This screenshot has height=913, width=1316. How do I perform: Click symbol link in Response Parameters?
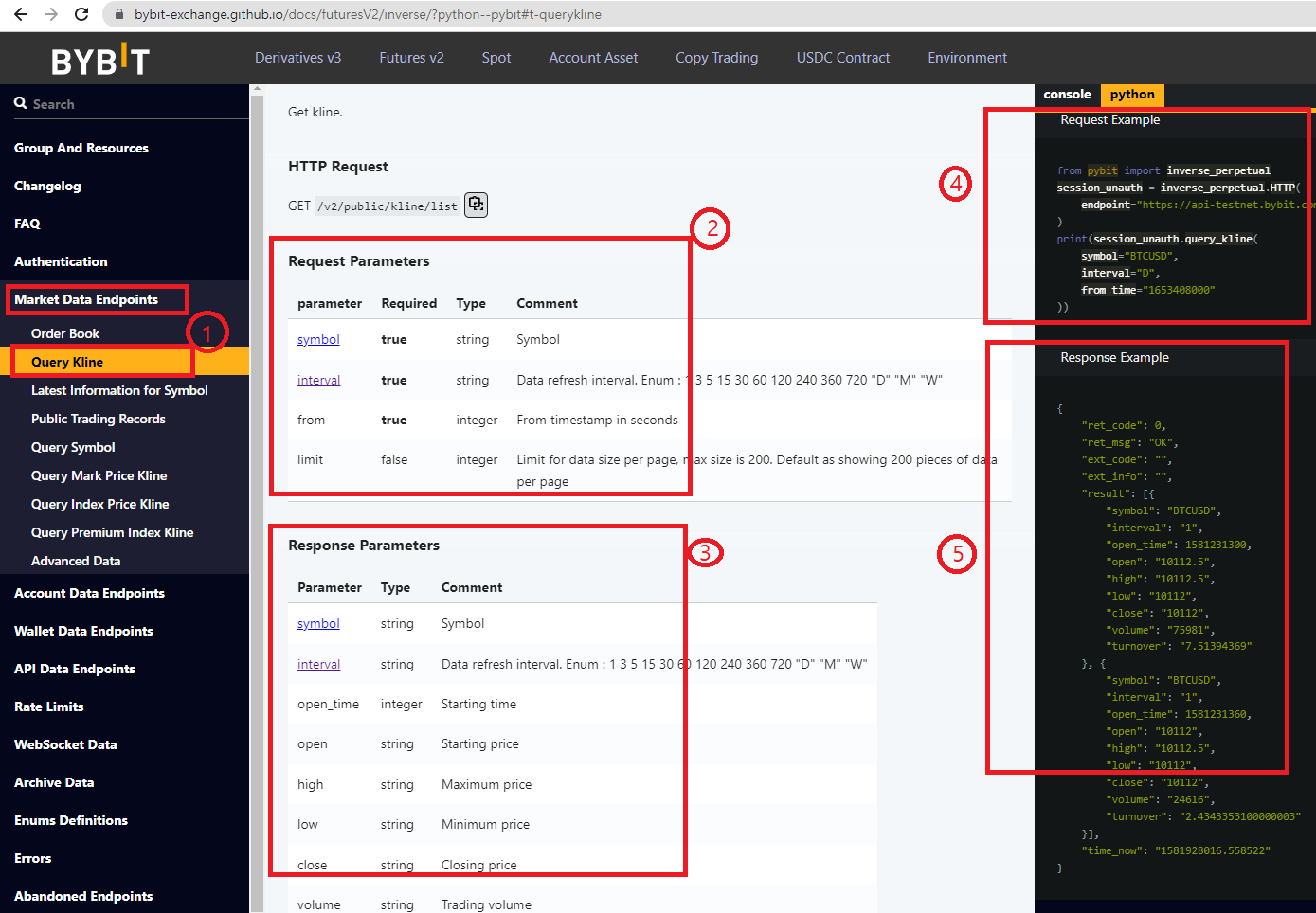318,624
